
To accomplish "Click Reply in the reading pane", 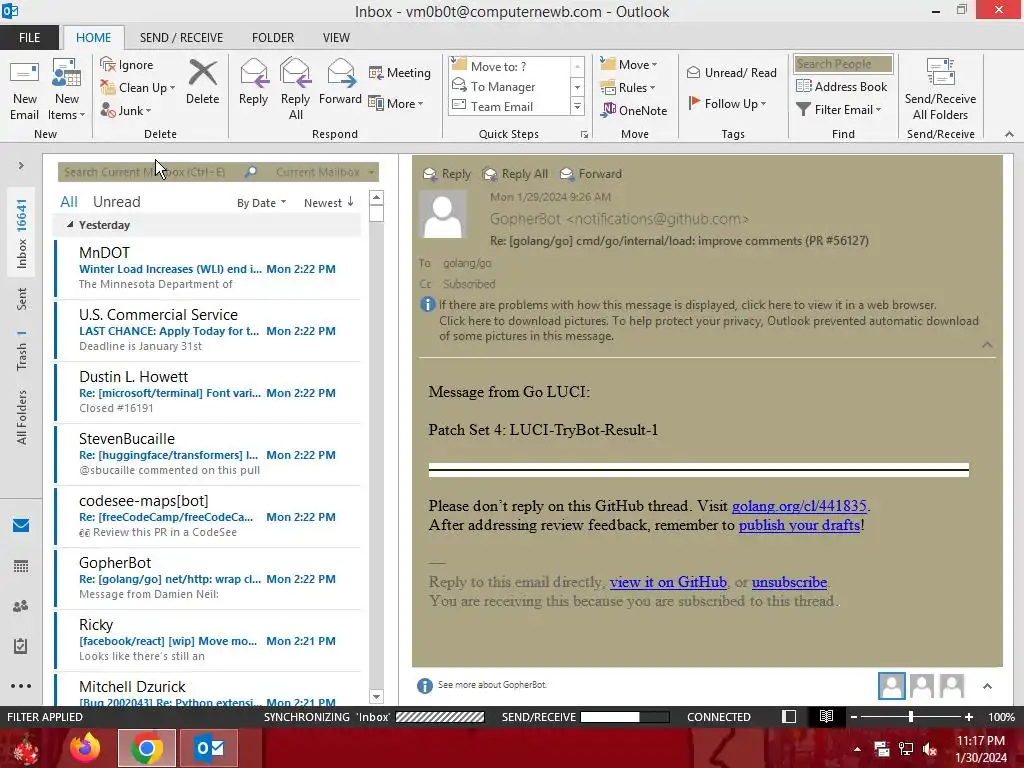I will (x=447, y=174).
